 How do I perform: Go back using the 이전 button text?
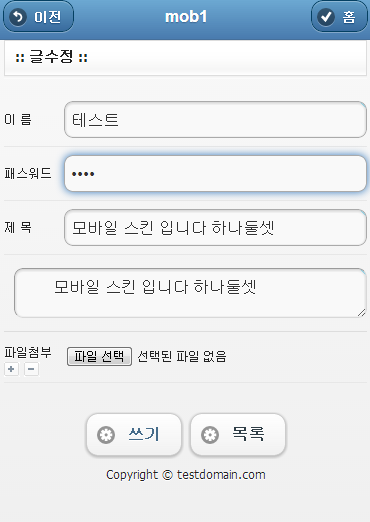pos(47,17)
